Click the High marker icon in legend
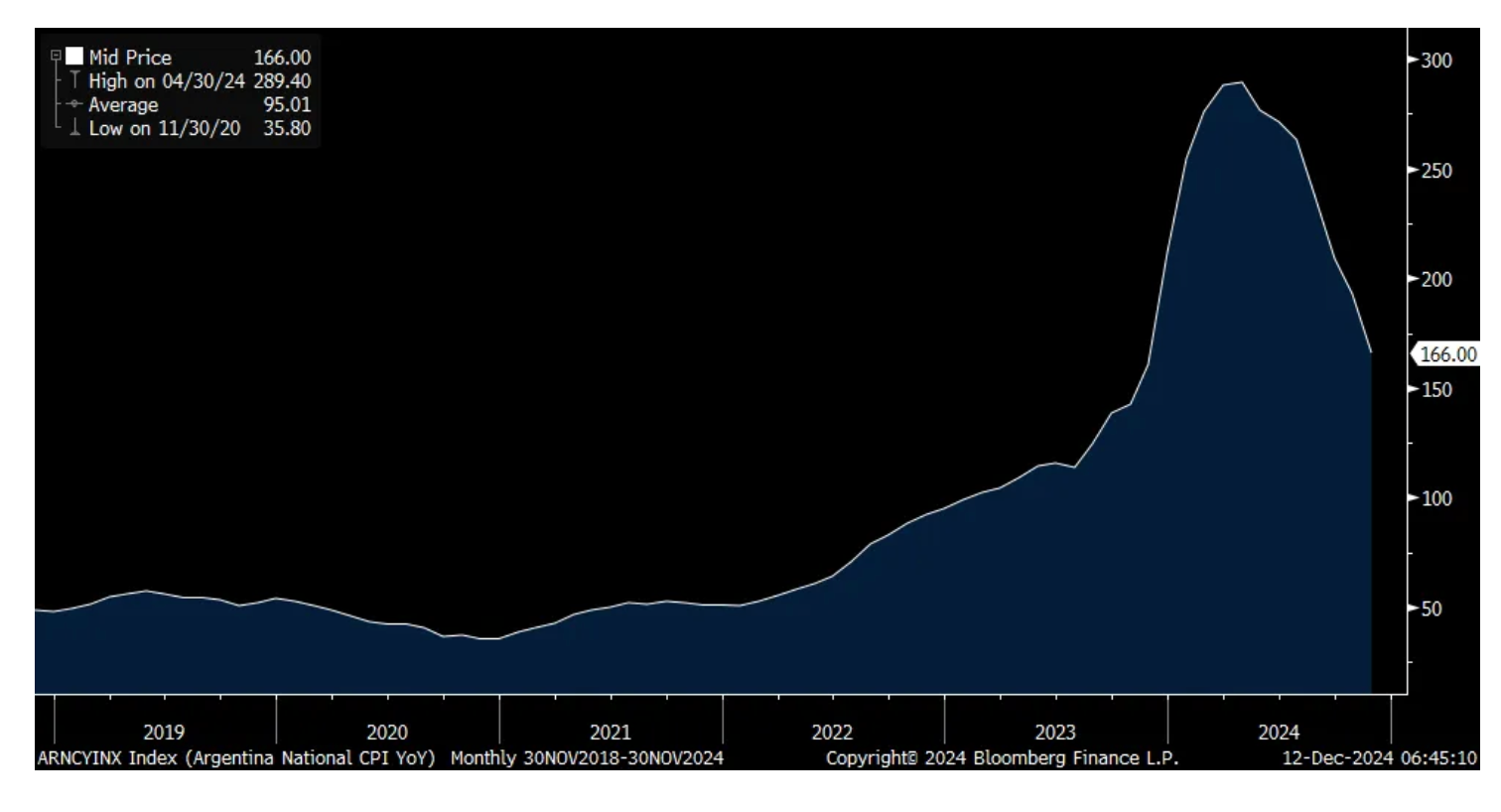1501x812 pixels. click(x=74, y=80)
